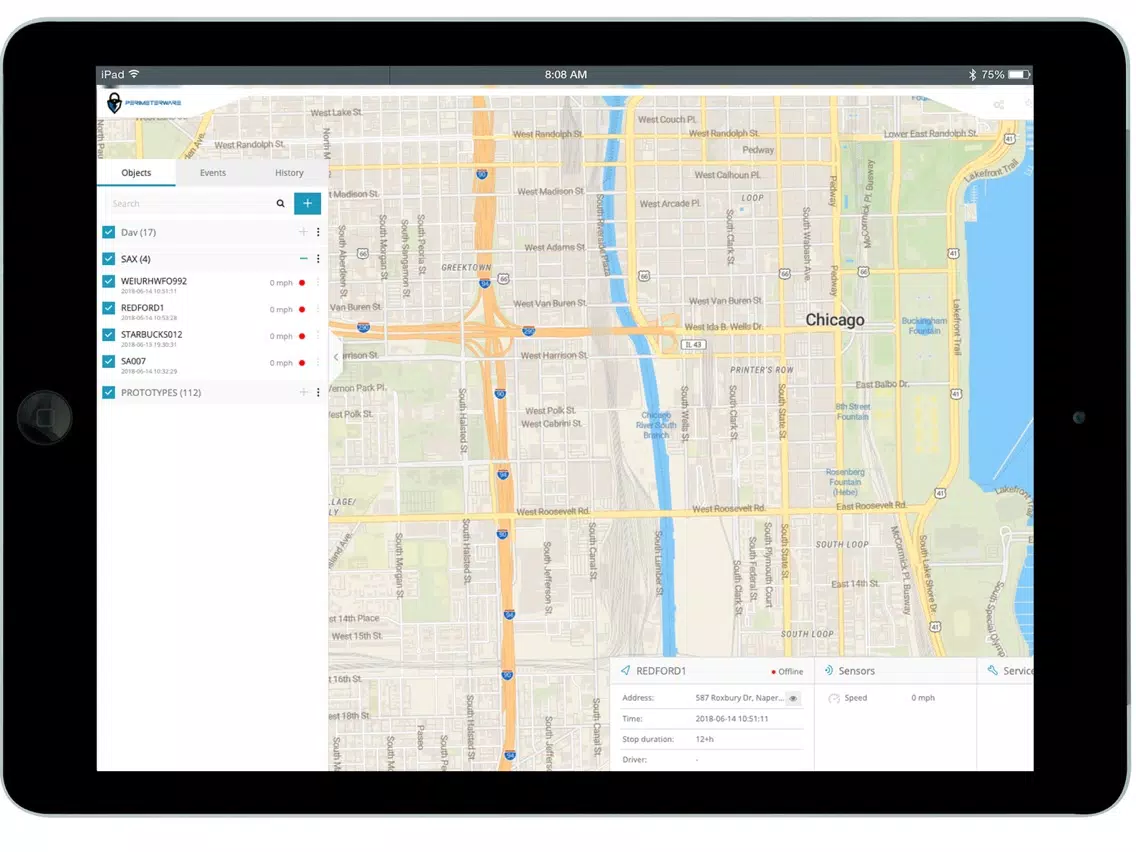
Task: Click the Chicago city label on map
Action: 835,320
